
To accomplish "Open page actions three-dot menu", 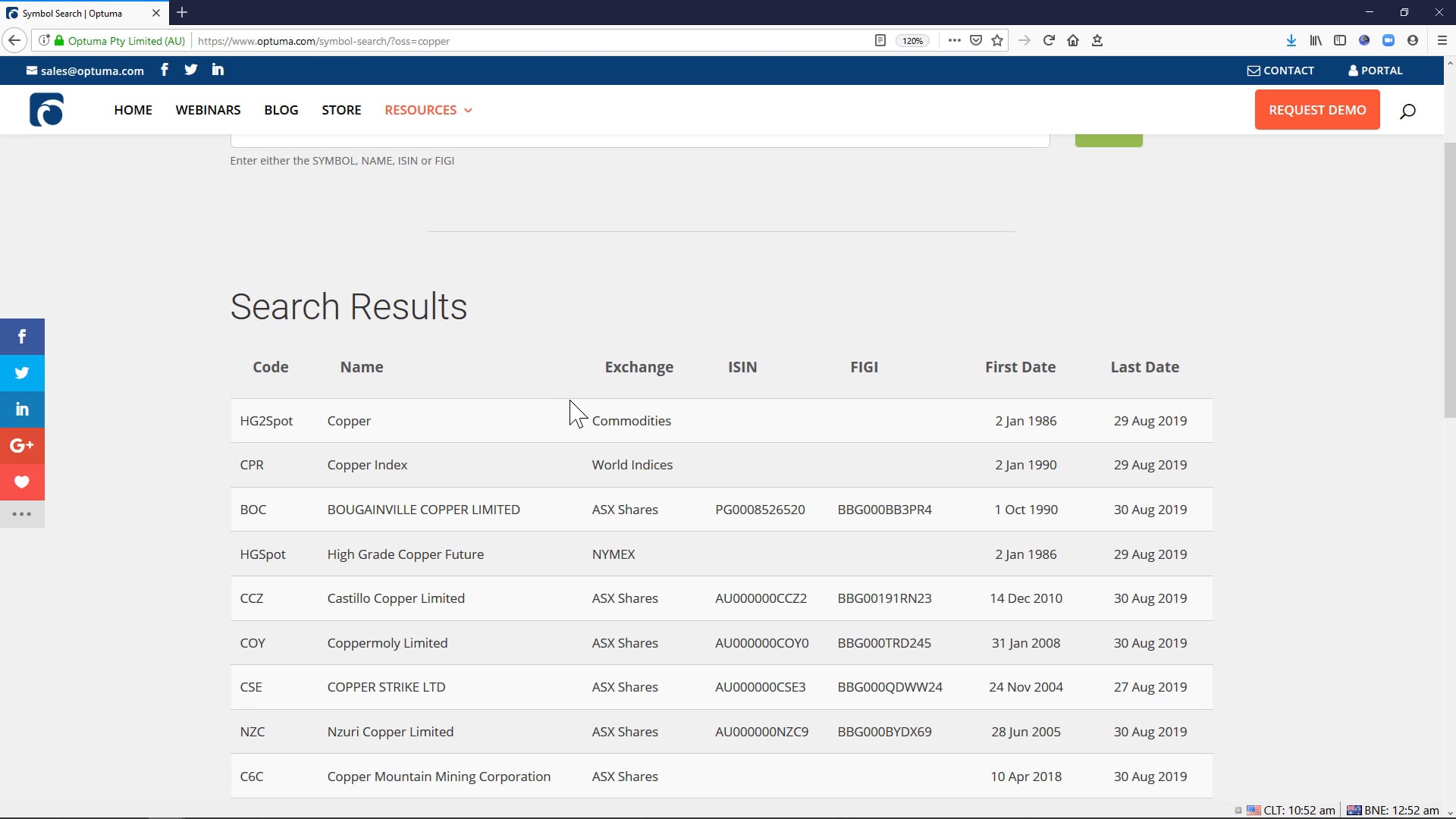I will (x=955, y=41).
